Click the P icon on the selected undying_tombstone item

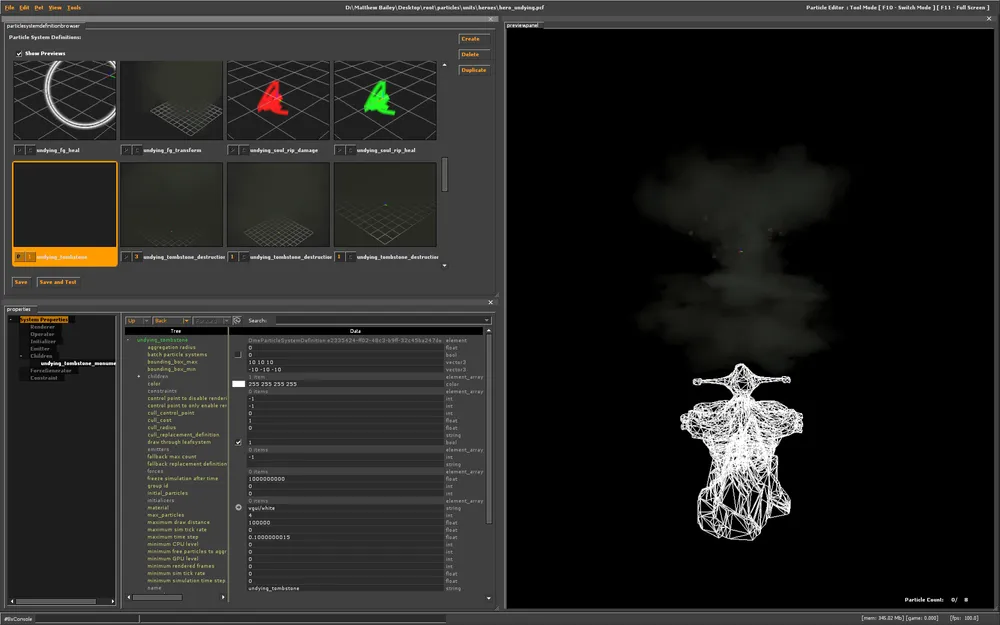[x=19, y=257]
